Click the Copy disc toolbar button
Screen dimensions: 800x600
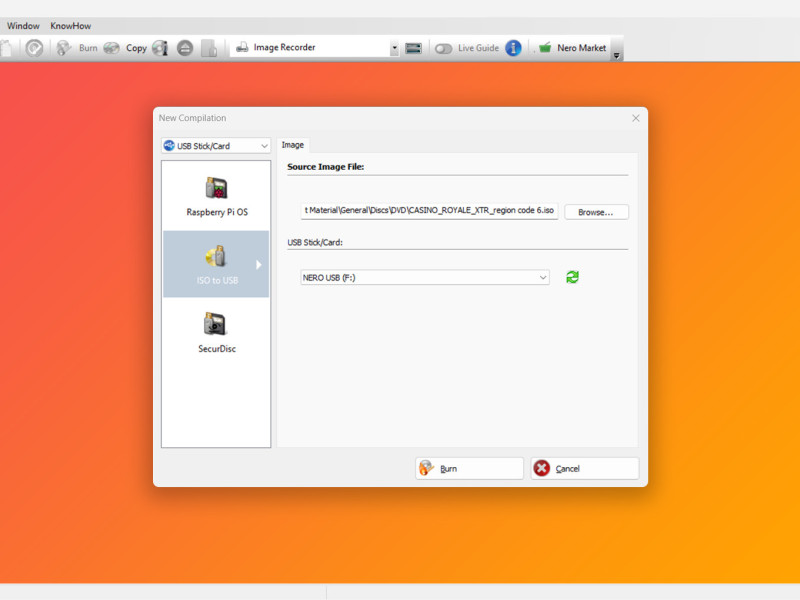pos(125,48)
